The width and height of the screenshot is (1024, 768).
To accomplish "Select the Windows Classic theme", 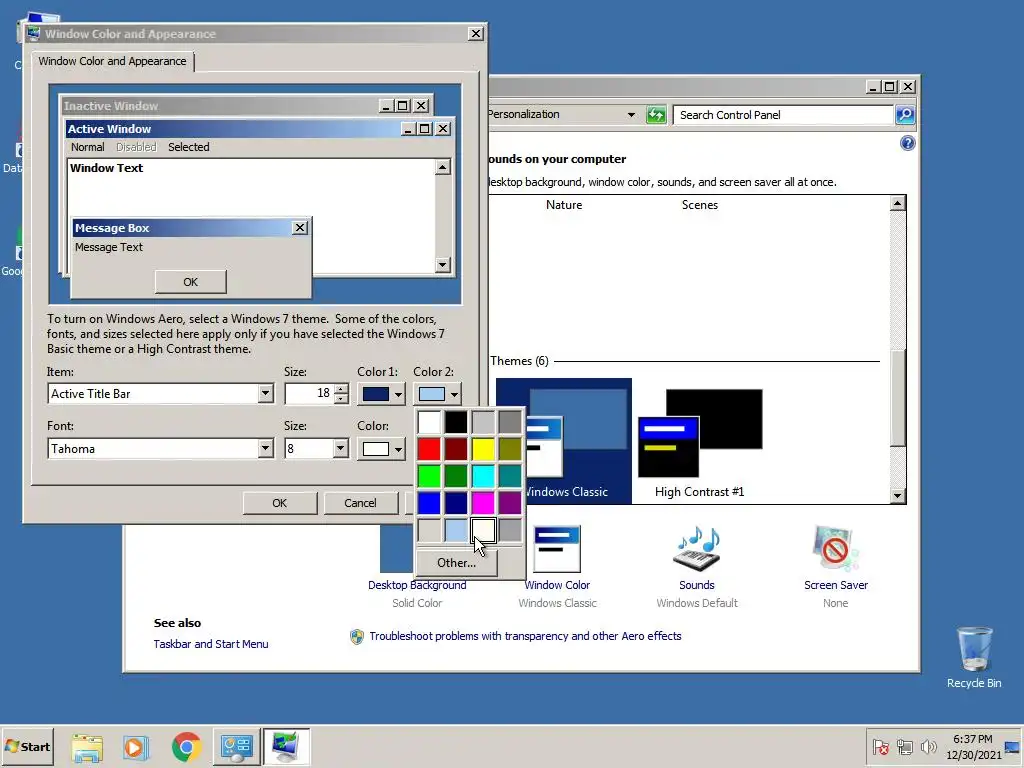I will tap(564, 441).
